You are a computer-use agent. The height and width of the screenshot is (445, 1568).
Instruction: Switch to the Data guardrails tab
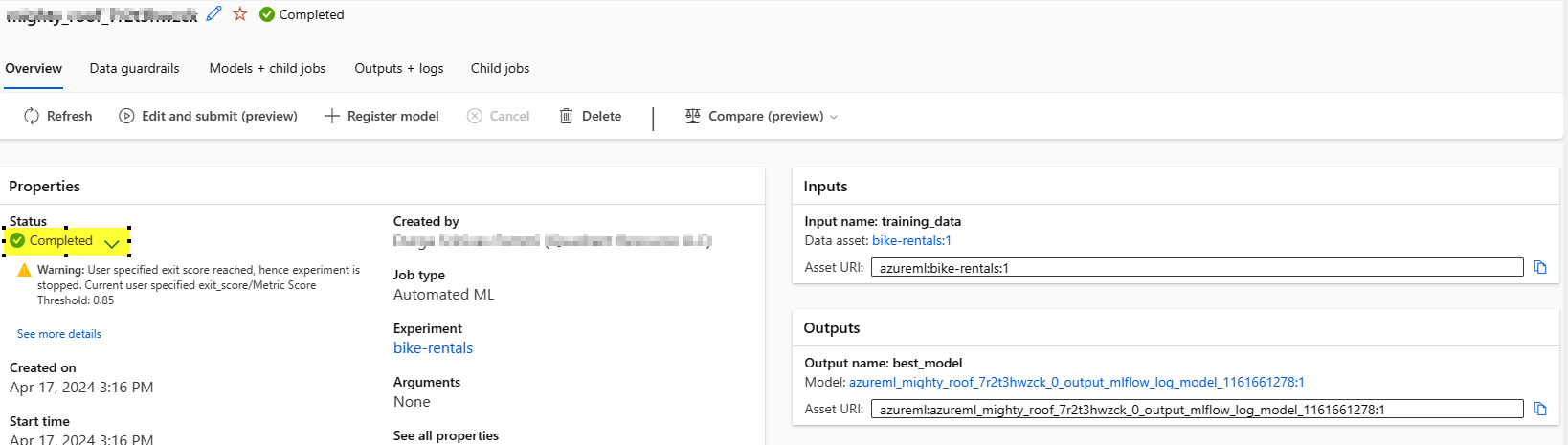(x=134, y=68)
